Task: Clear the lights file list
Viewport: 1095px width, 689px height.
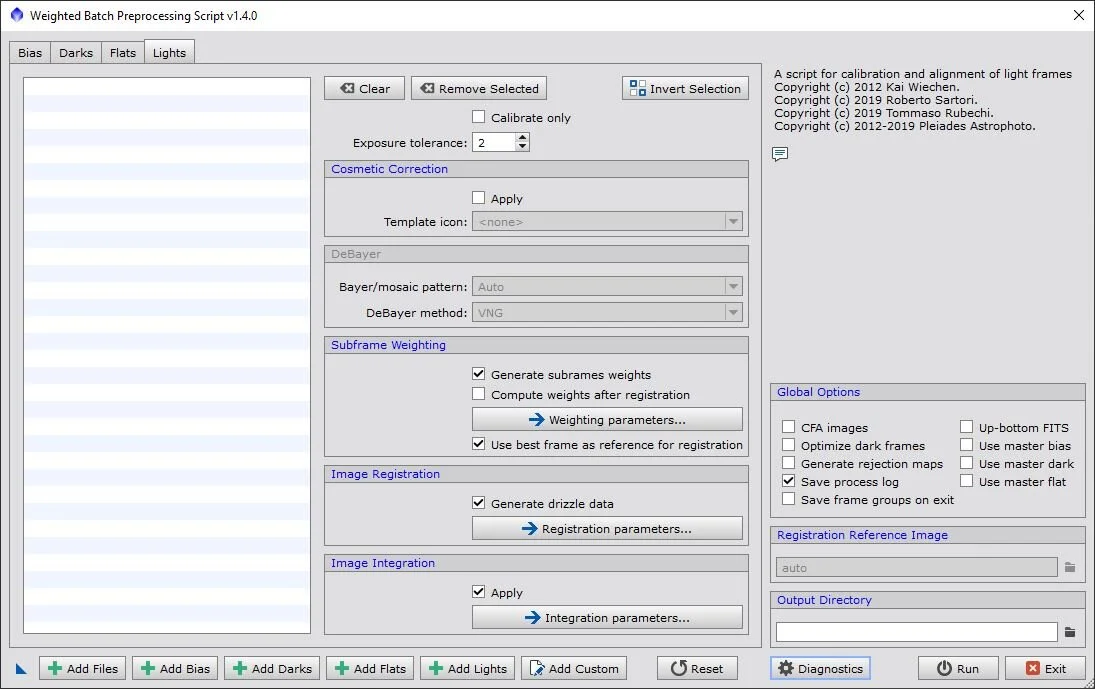Action: click(365, 89)
